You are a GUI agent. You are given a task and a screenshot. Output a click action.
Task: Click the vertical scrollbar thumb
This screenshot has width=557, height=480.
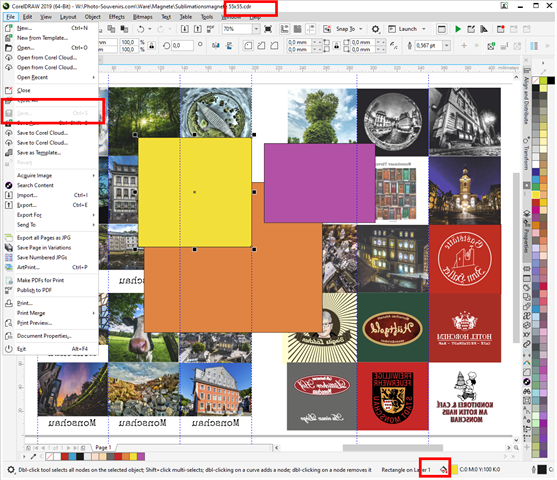(x=516, y=258)
